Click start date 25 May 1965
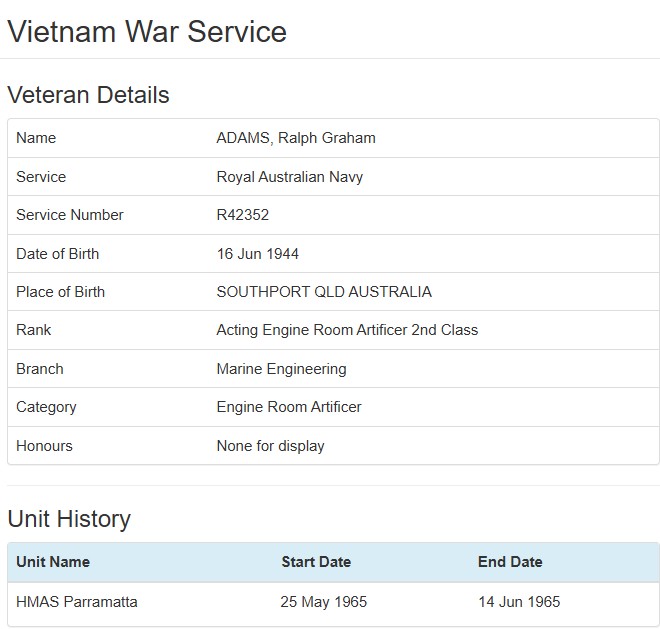Image resolution: width=660 pixels, height=629 pixels. (x=324, y=602)
